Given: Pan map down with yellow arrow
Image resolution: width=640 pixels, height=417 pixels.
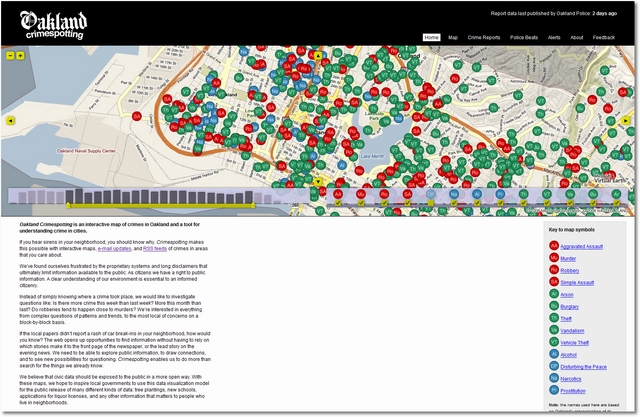Looking at the screenshot, I should [x=318, y=182].
